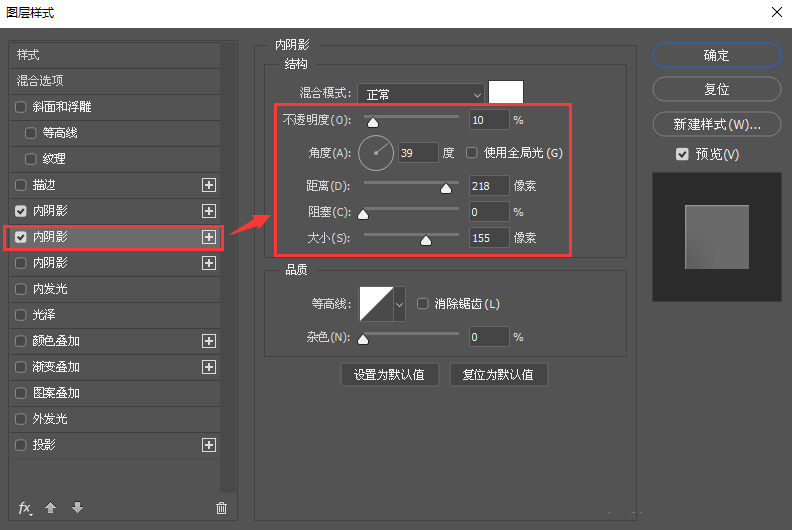Select the 样式 entry in the list
Screen dimensions: 792x530
pos(115,55)
